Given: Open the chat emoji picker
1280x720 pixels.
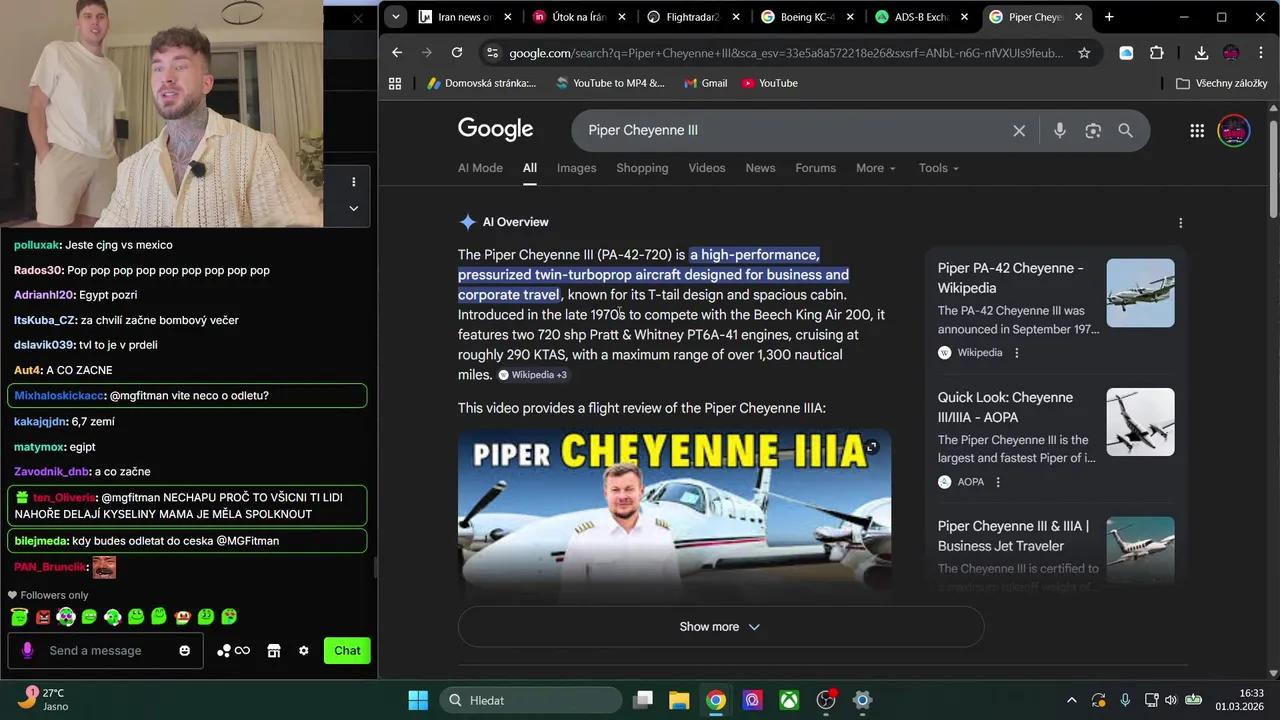Looking at the screenshot, I should (x=184, y=651).
